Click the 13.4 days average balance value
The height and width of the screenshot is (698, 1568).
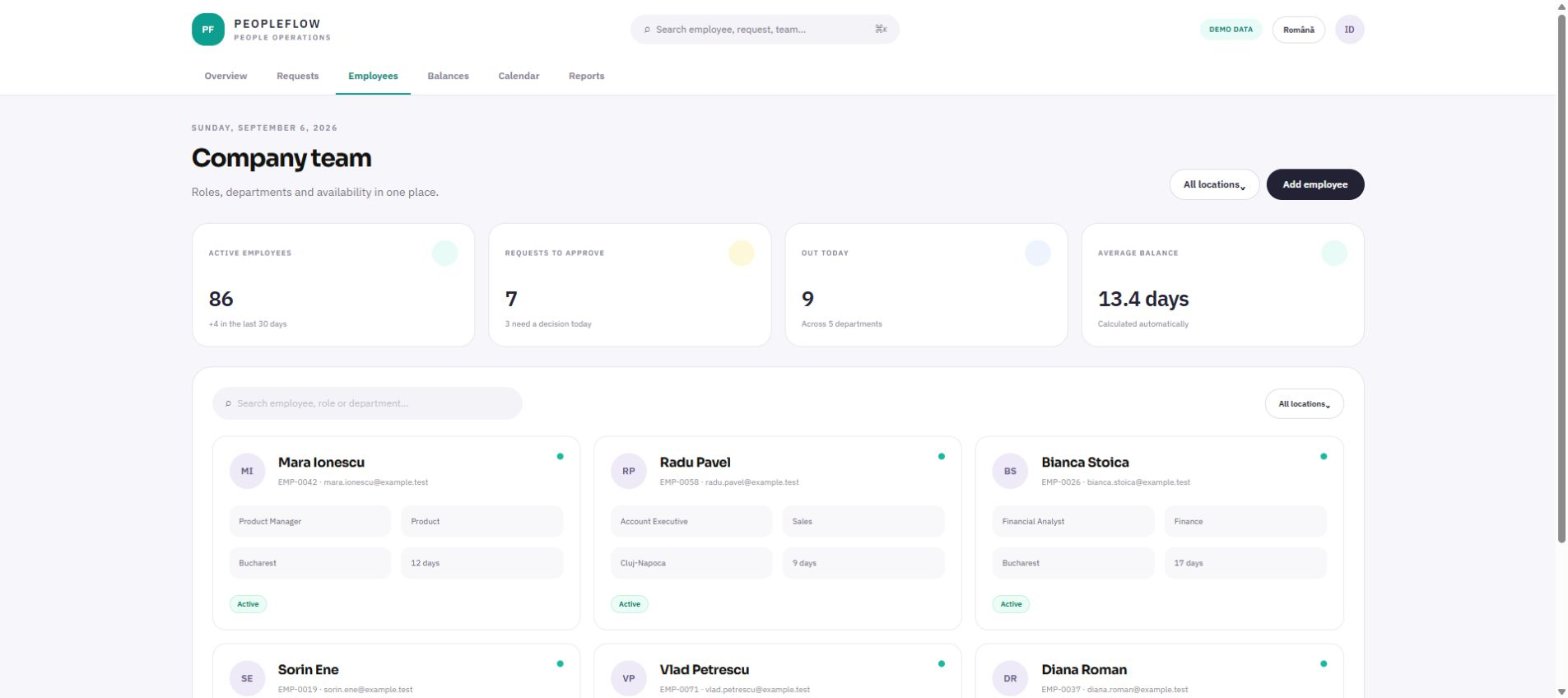tap(1143, 299)
